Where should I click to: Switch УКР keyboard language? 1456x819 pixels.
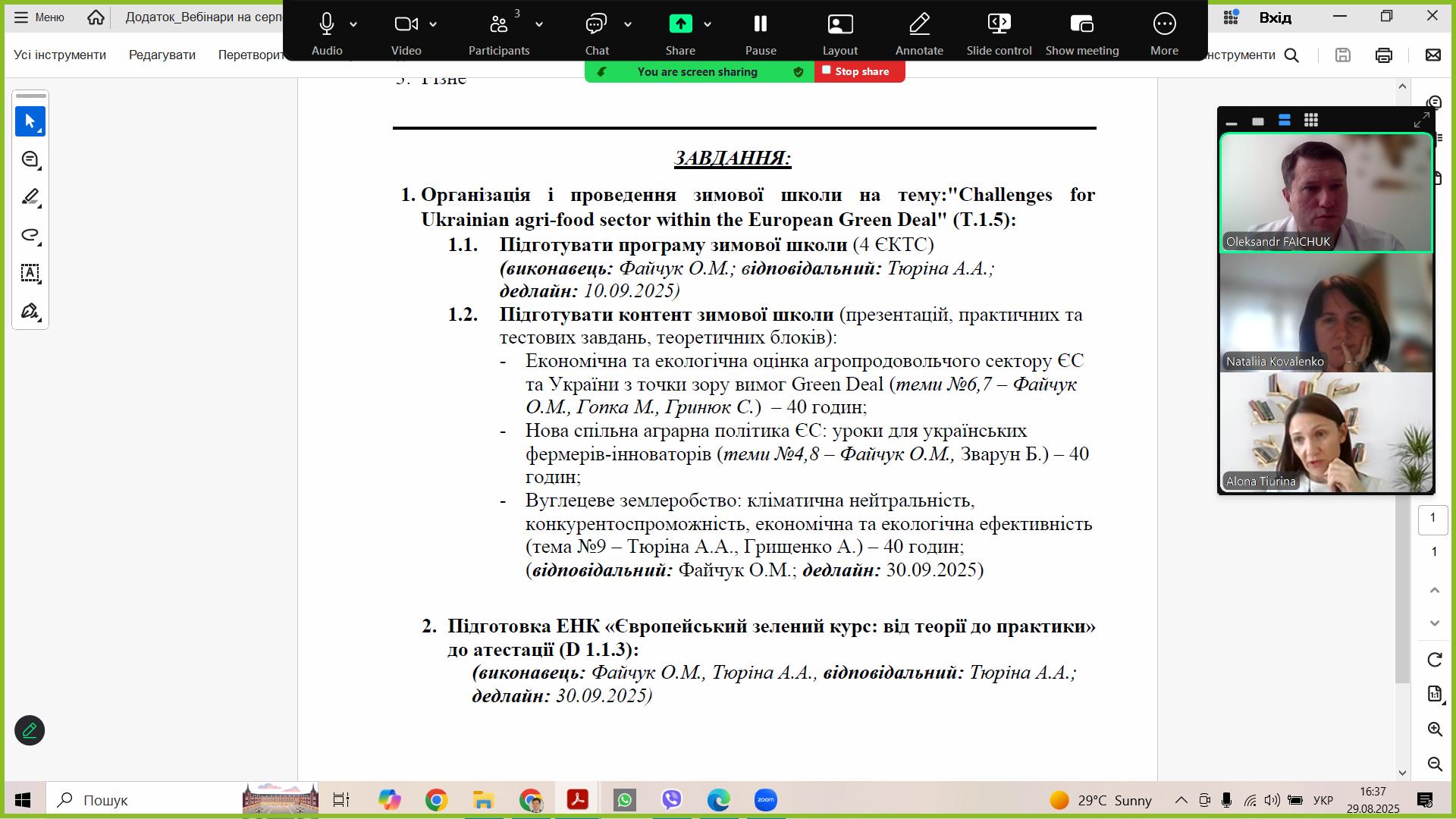pyautogui.click(x=1323, y=801)
